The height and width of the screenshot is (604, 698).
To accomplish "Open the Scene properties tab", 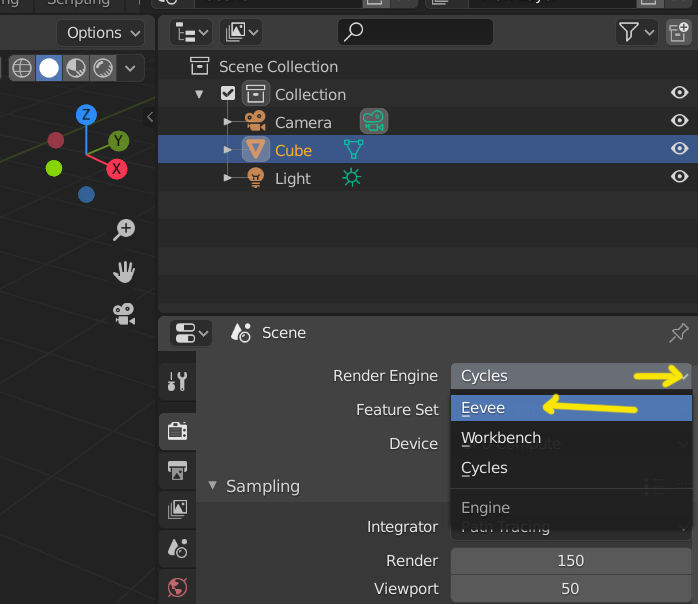I will pos(177,548).
